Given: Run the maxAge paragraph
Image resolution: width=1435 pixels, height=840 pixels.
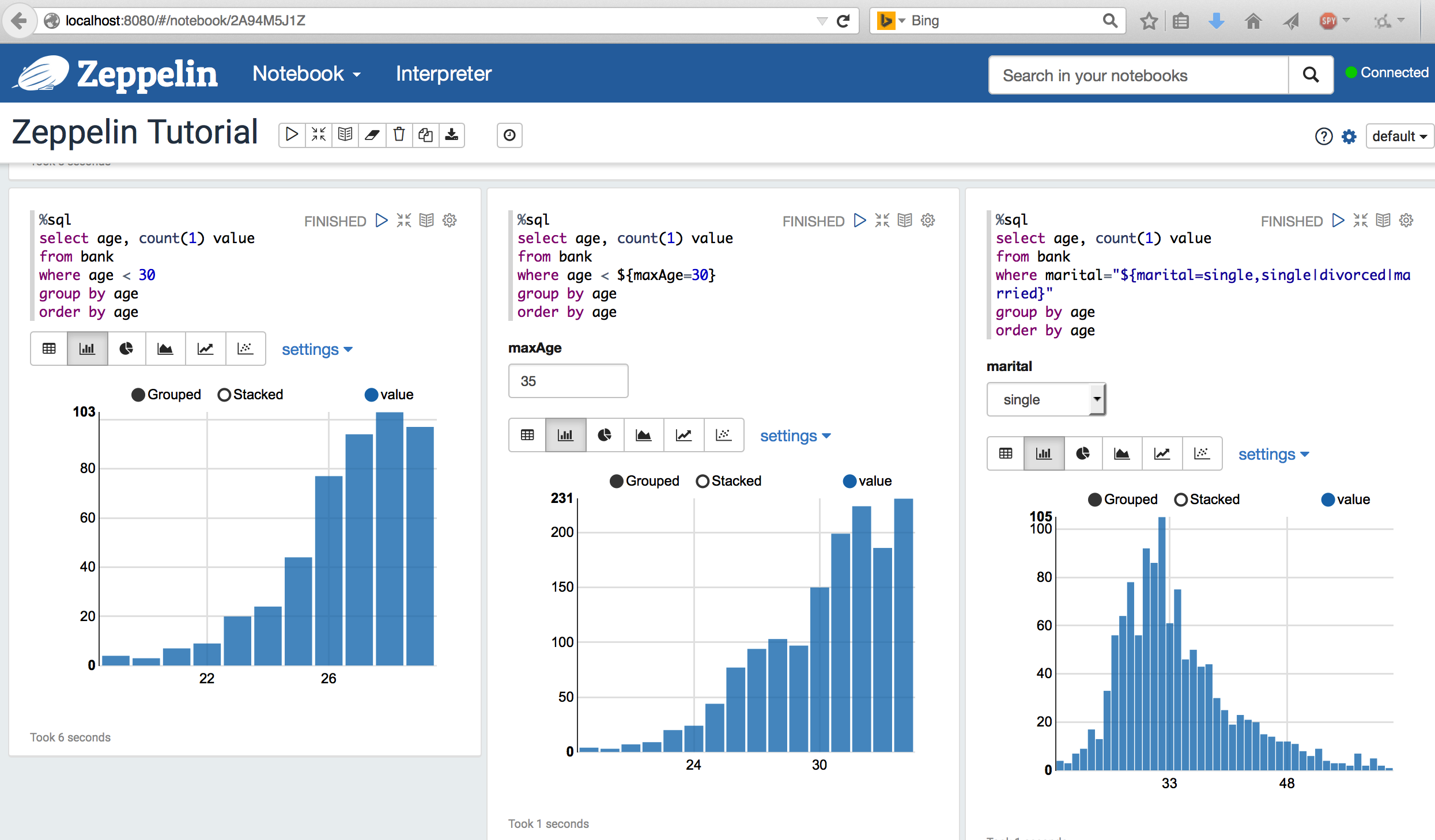Looking at the screenshot, I should coord(860,221).
